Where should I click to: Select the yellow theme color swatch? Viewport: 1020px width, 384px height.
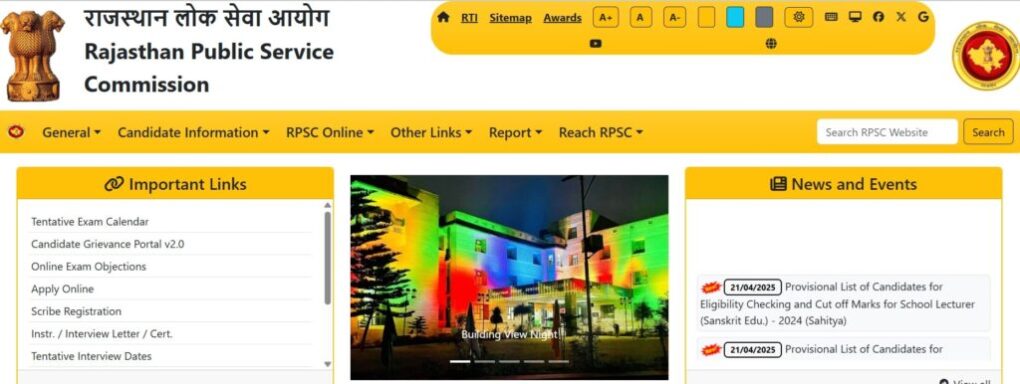pyautogui.click(x=706, y=18)
